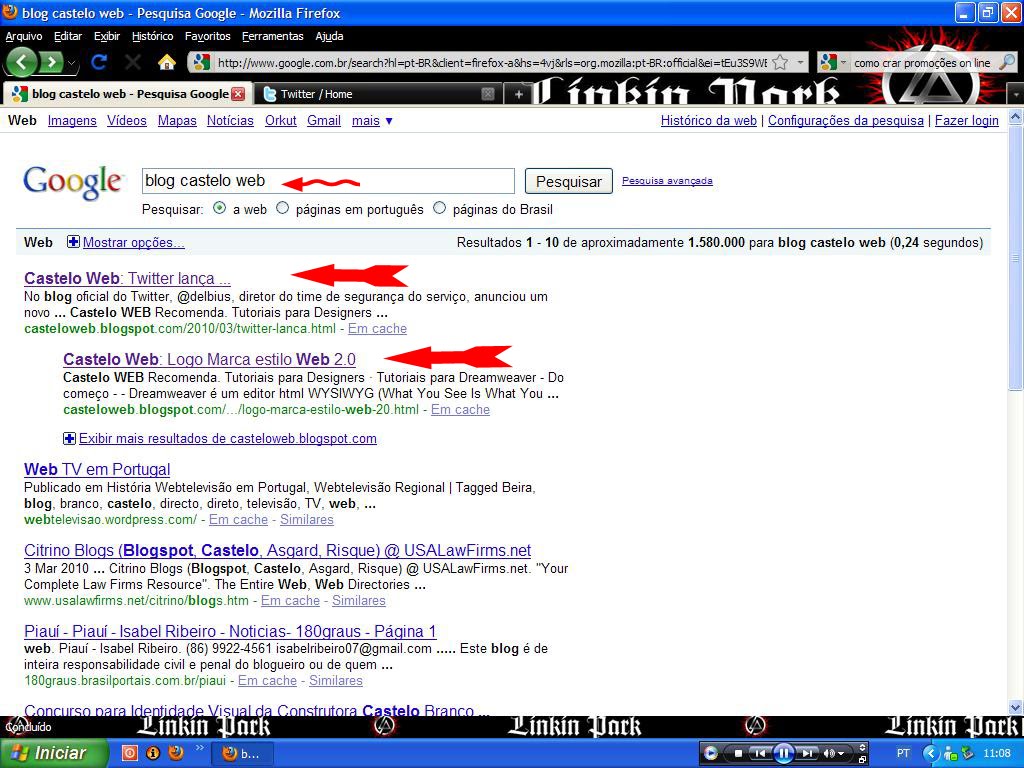Screen dimensions: 1024x768
Task: Click the Windows Iniciar start button
Action: tap(52, 753)
